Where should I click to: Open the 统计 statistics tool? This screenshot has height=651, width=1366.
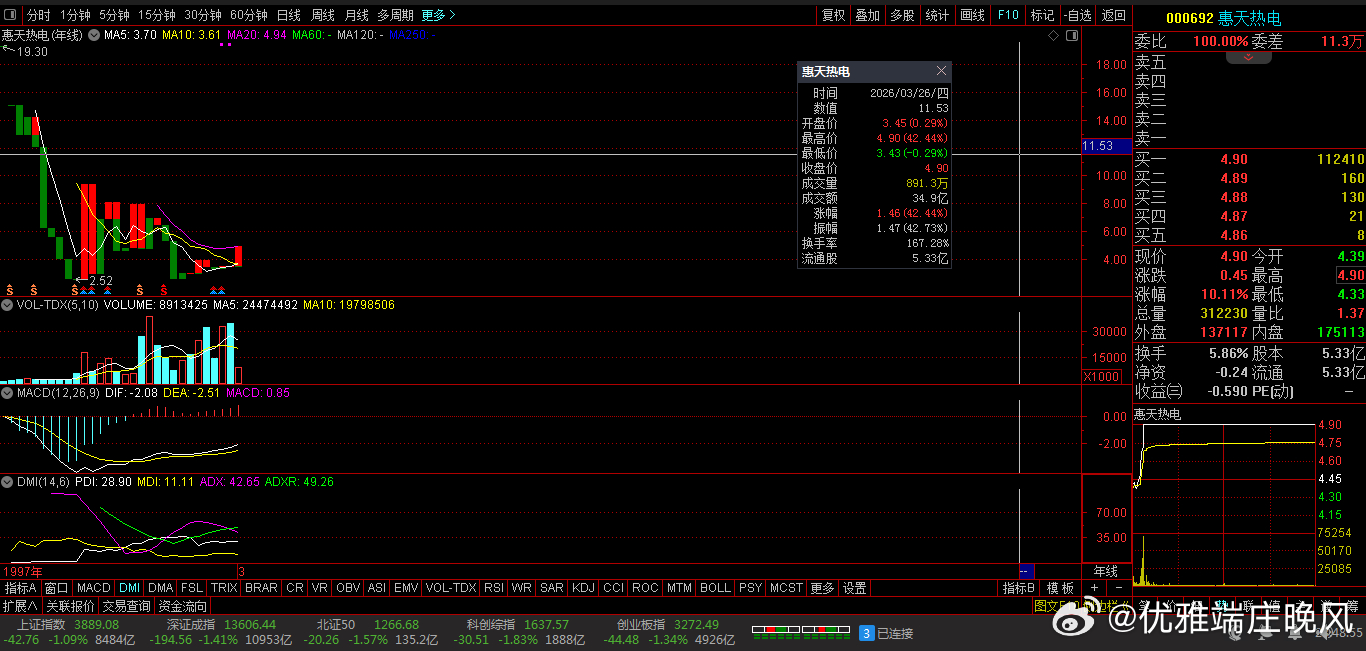937,15
